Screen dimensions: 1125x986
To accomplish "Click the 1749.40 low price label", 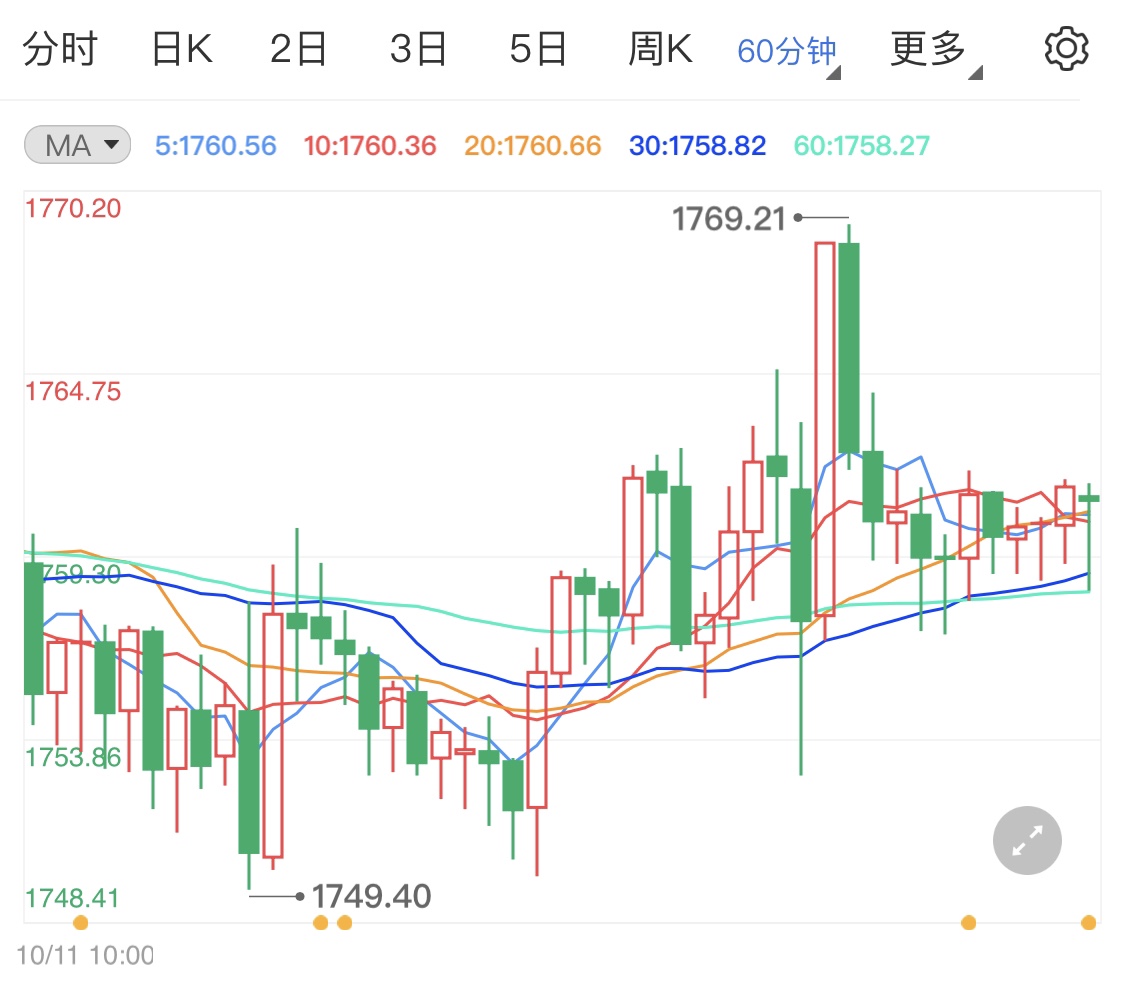I will [x=371, y=896].
